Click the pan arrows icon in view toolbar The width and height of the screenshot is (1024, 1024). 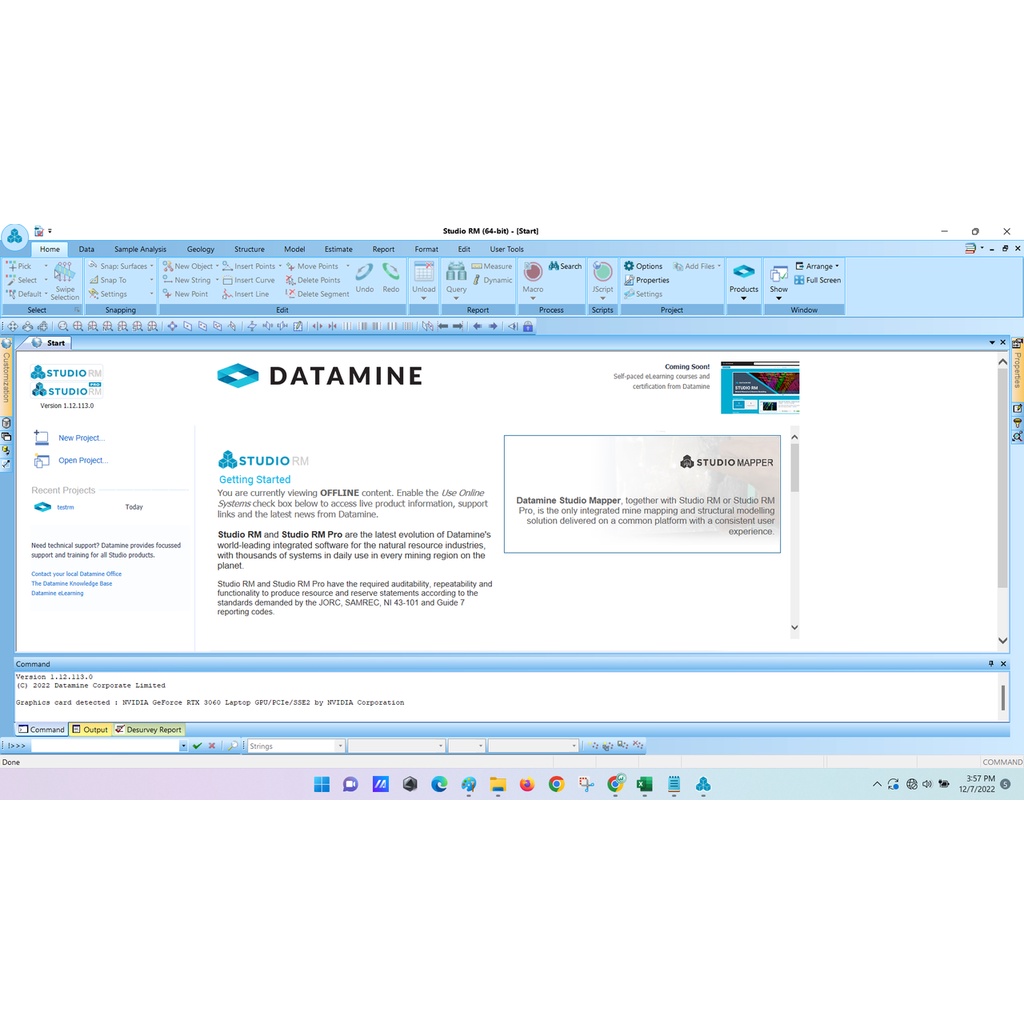(12, 326)
